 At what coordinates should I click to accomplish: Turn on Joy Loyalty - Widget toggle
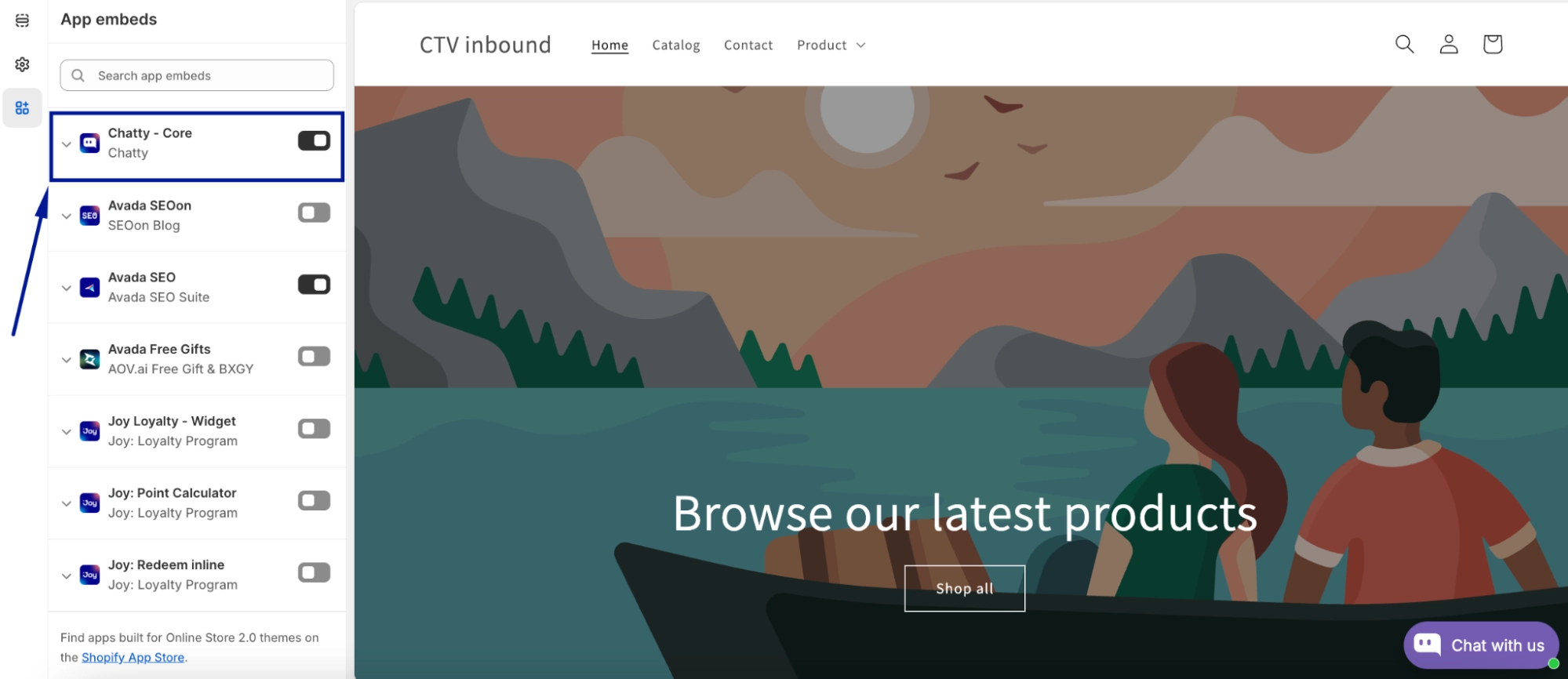(314, 428)
